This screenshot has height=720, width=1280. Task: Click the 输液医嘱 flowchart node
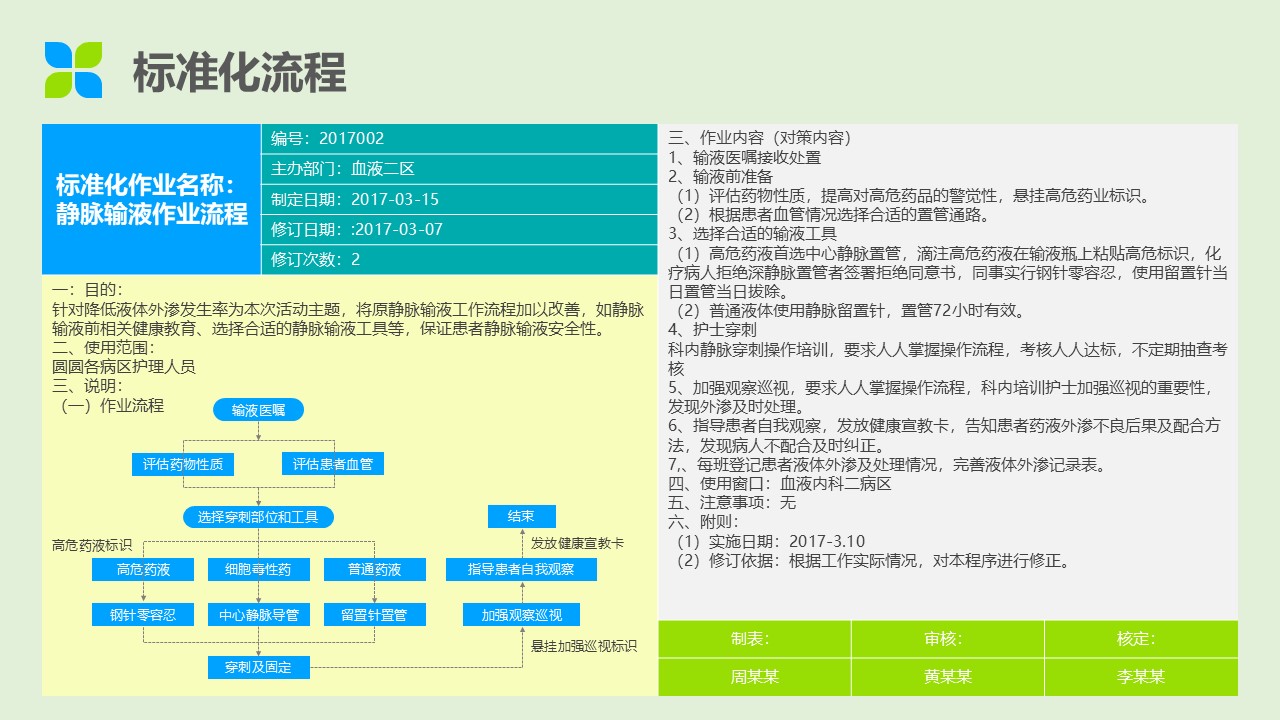point(258,410)
